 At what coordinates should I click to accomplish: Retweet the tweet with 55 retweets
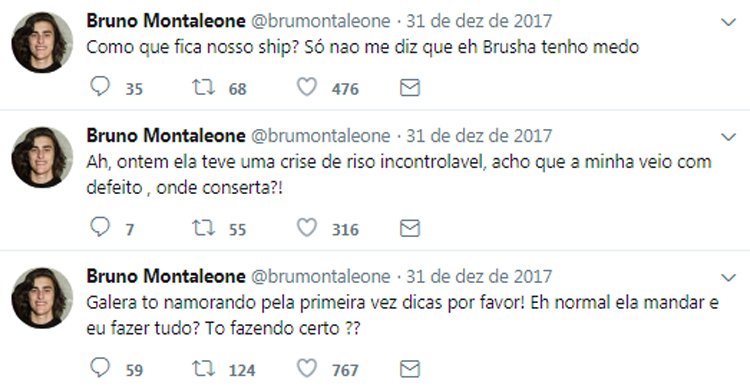[x=203, y=228]
